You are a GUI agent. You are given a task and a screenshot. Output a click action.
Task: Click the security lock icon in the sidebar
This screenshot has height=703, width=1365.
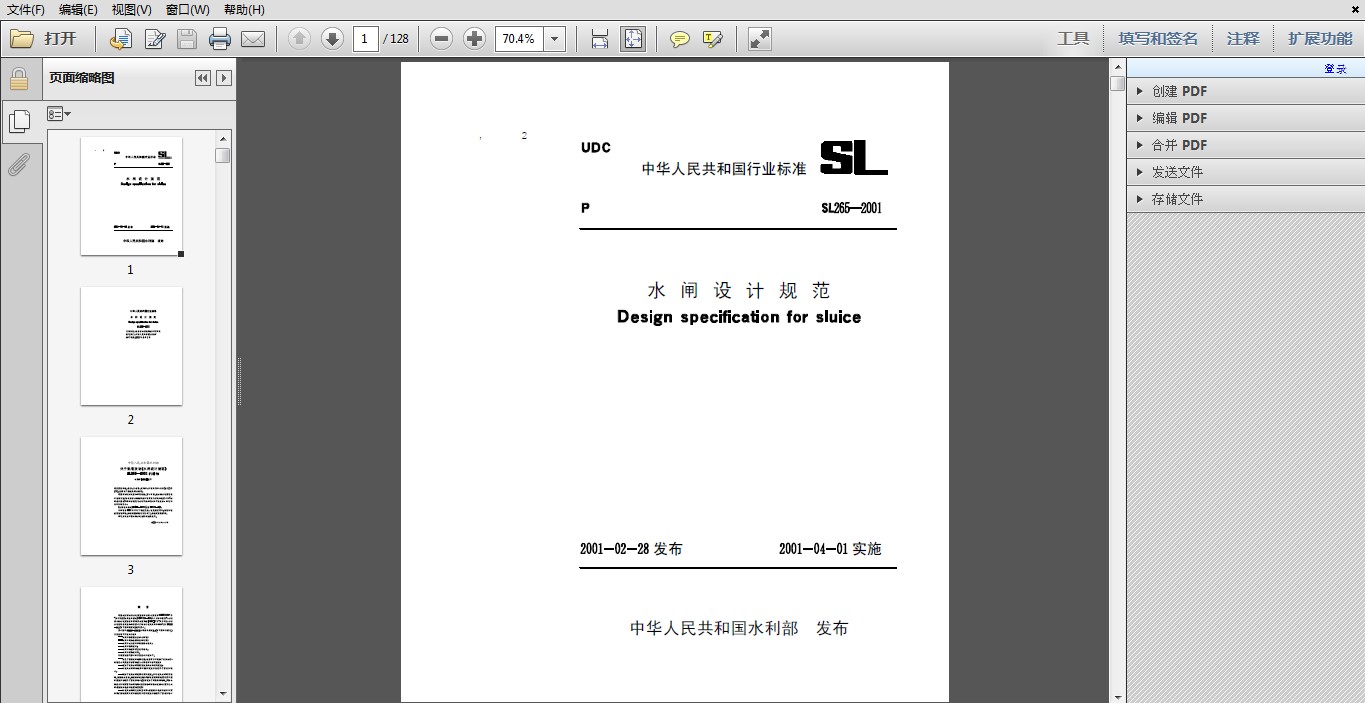click(18, 79)
